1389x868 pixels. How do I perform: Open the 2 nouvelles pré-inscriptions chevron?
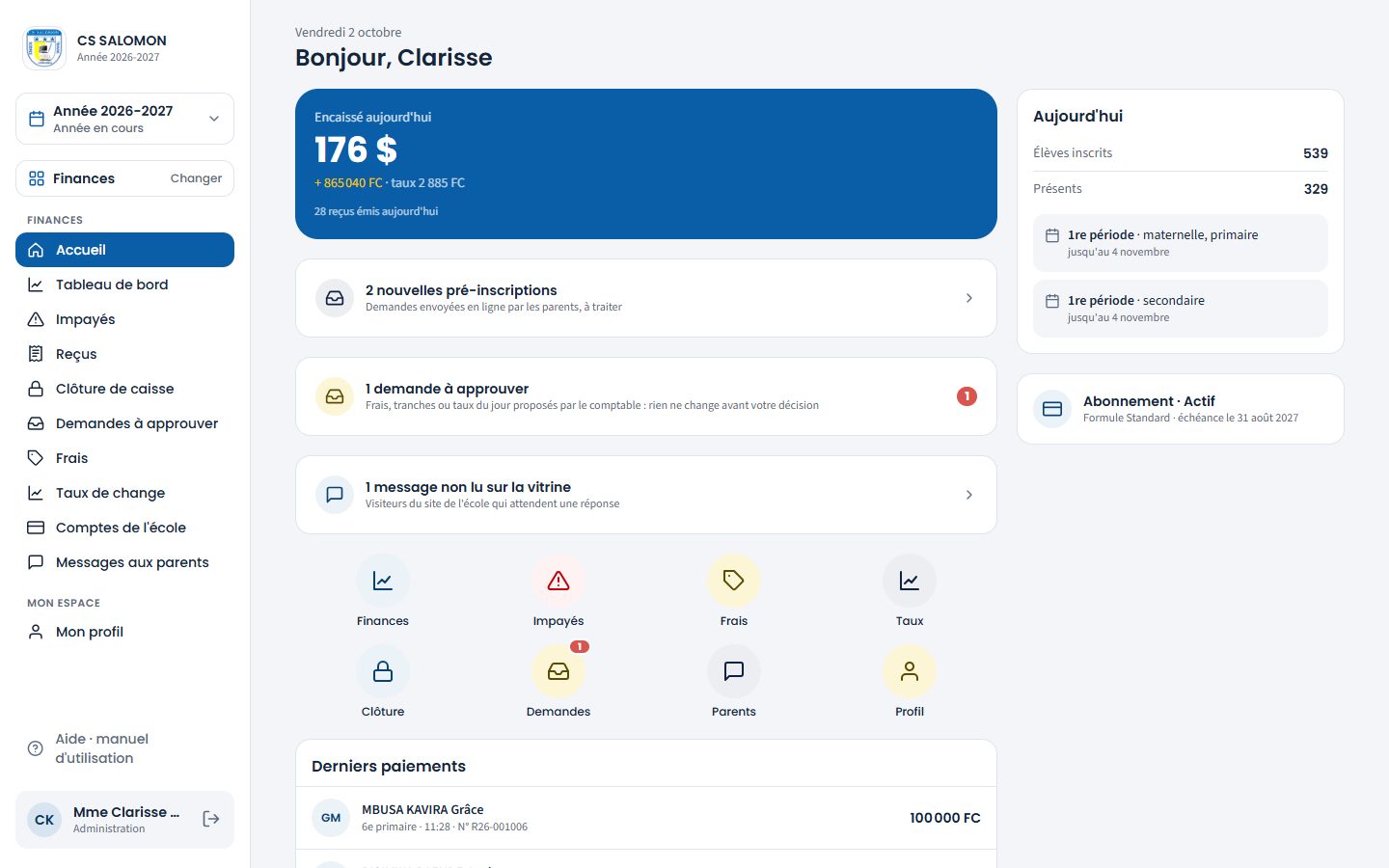pos(969,298)
